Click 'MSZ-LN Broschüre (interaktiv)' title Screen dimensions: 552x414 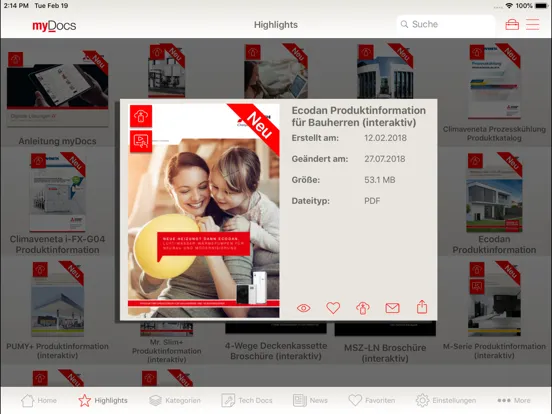pos(385,353)
